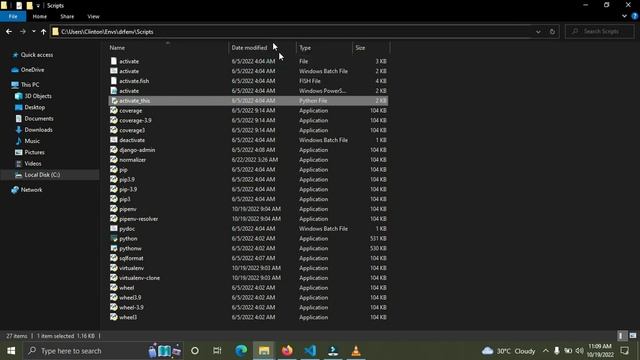Go up one folder level
Image resolution: width=640 pixels, height=360 pixels.
(x=43, y=31)
